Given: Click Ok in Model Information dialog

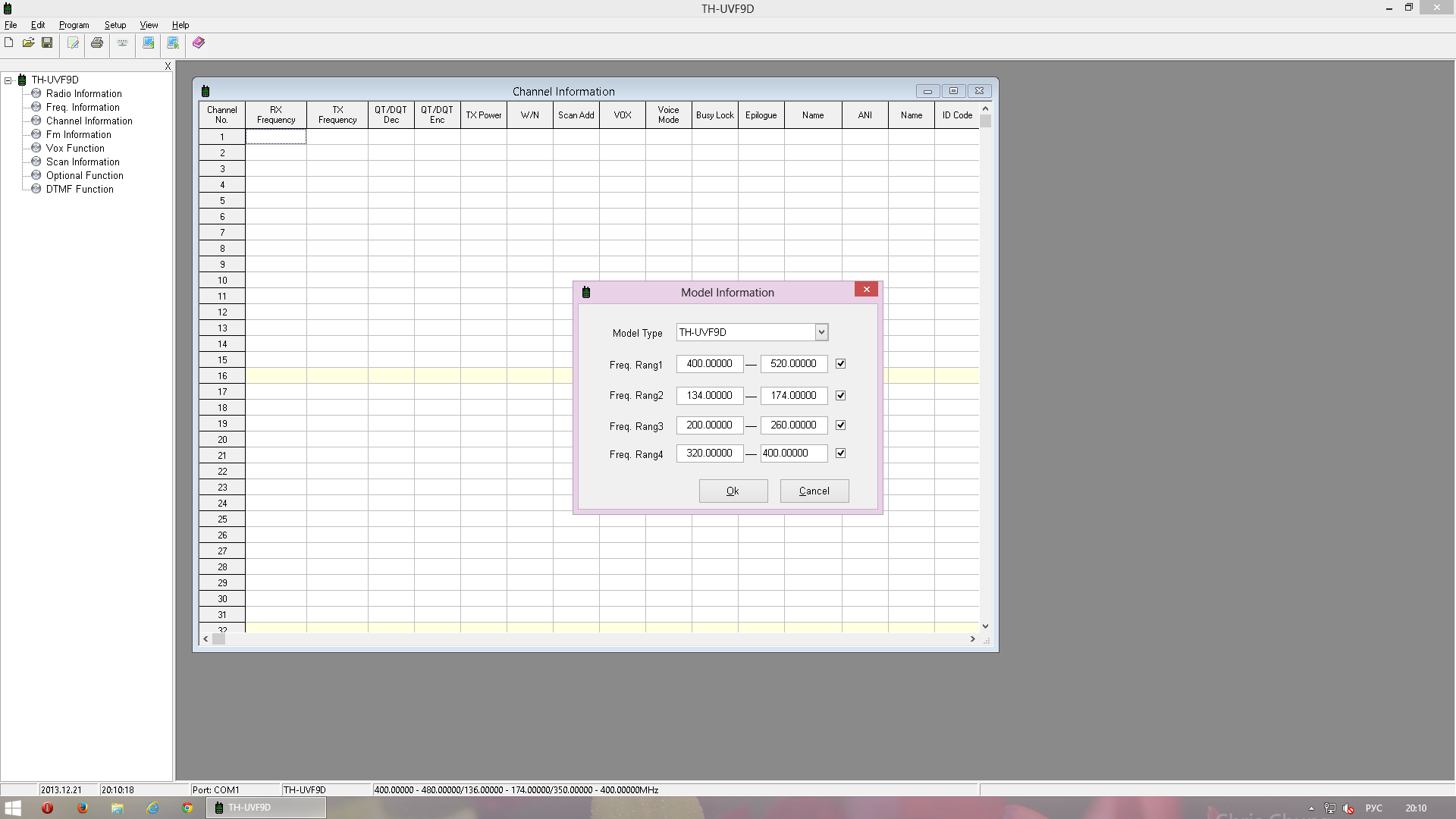Looking at the screenshot, I should (733, 491).
